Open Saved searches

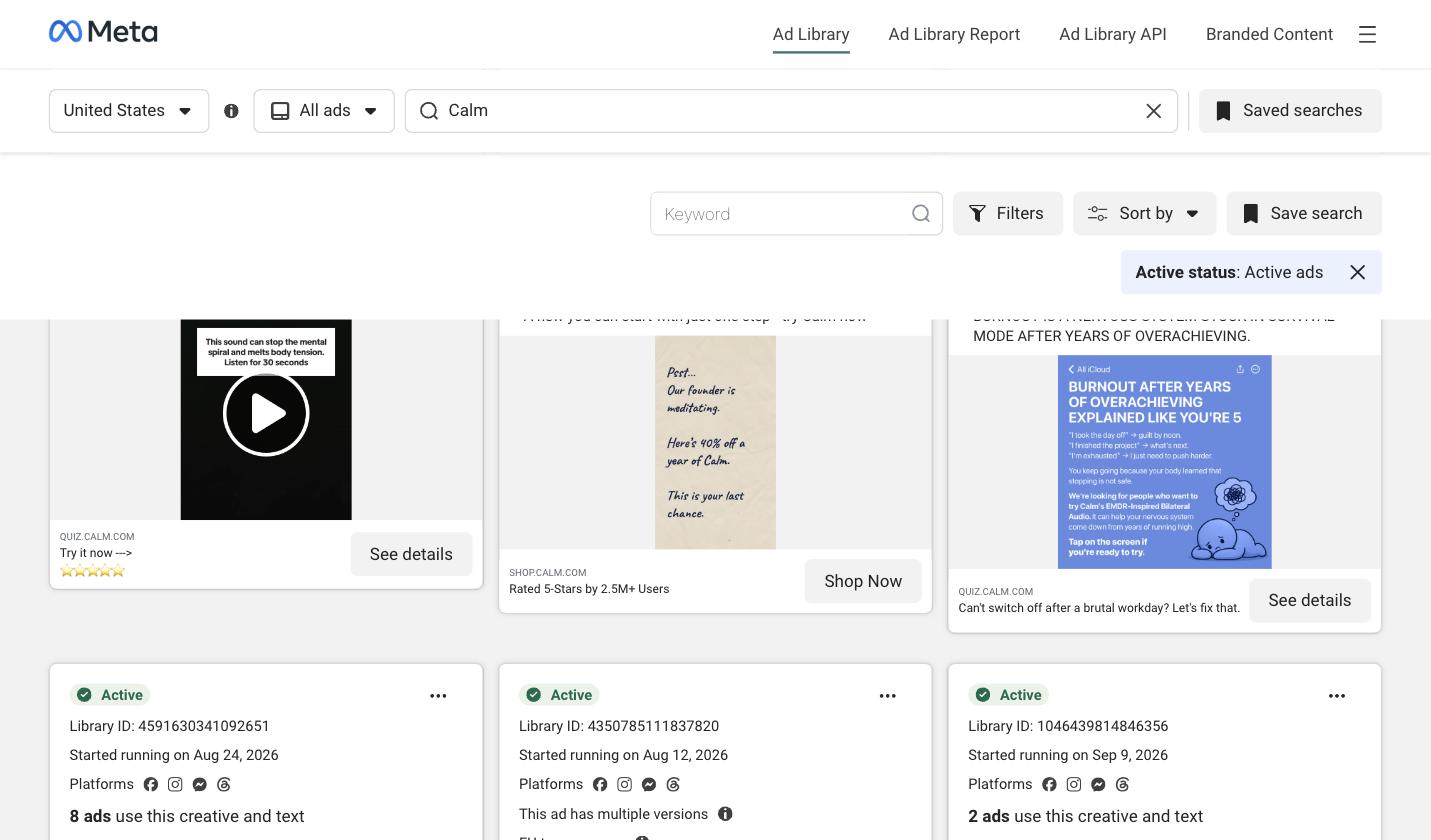[x=1290, y=111]
